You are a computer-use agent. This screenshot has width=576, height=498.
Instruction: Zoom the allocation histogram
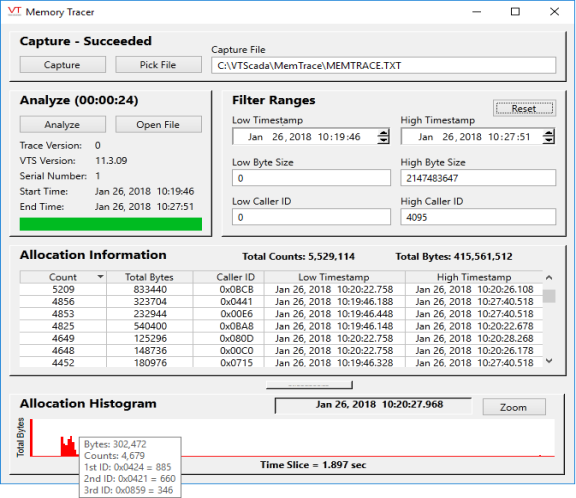point(514,407)
